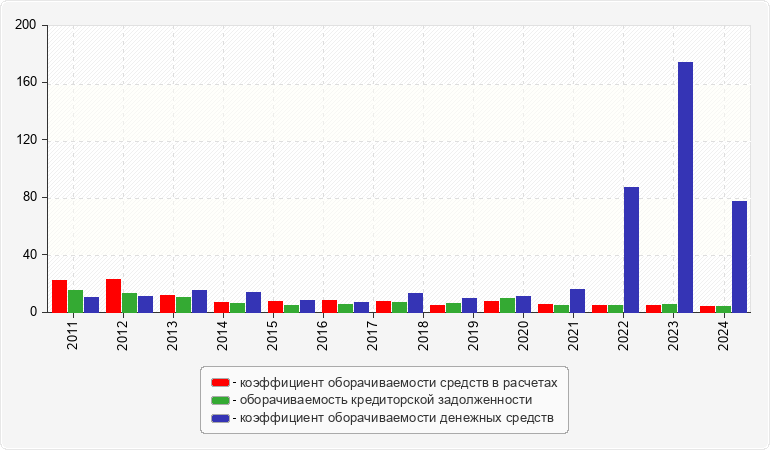770x450 pixels.
Task: Click the blue legend color swatch
Action: tap(219, 417)
